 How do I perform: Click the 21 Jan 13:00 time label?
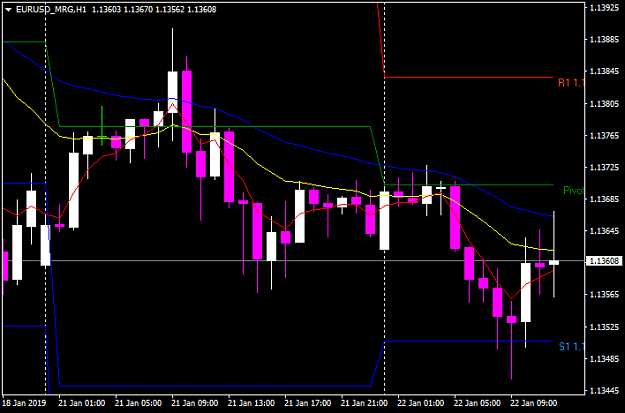coord(251,403)
